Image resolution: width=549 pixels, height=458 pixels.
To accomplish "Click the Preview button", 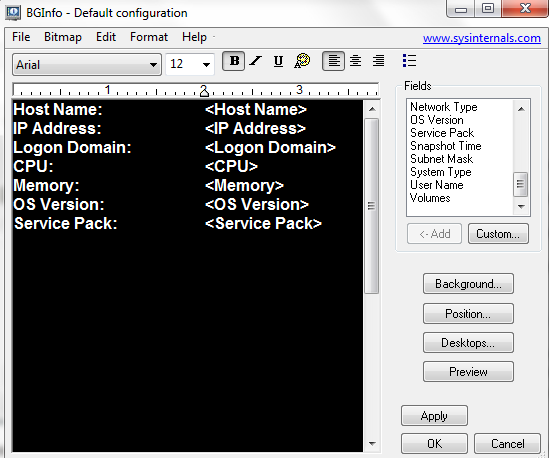I will pyautogui.click(x=468, y=372).
